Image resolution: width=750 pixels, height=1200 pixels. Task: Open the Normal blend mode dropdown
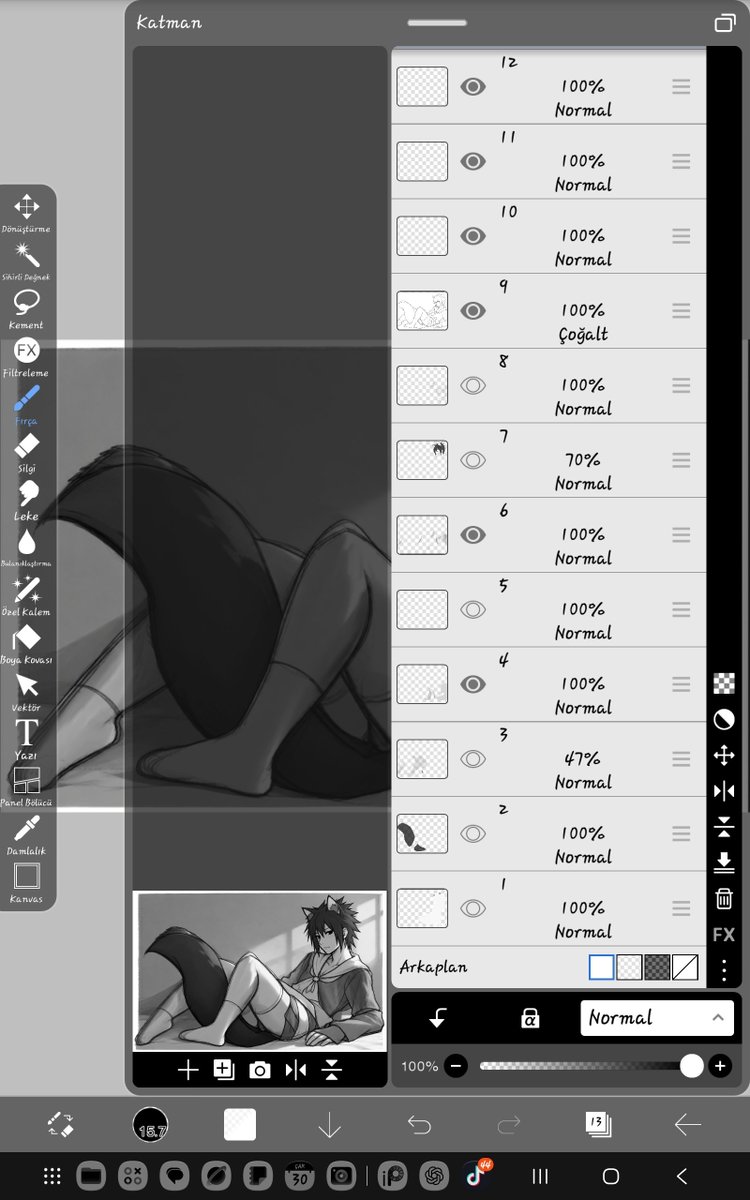[x=657, y=1018]
